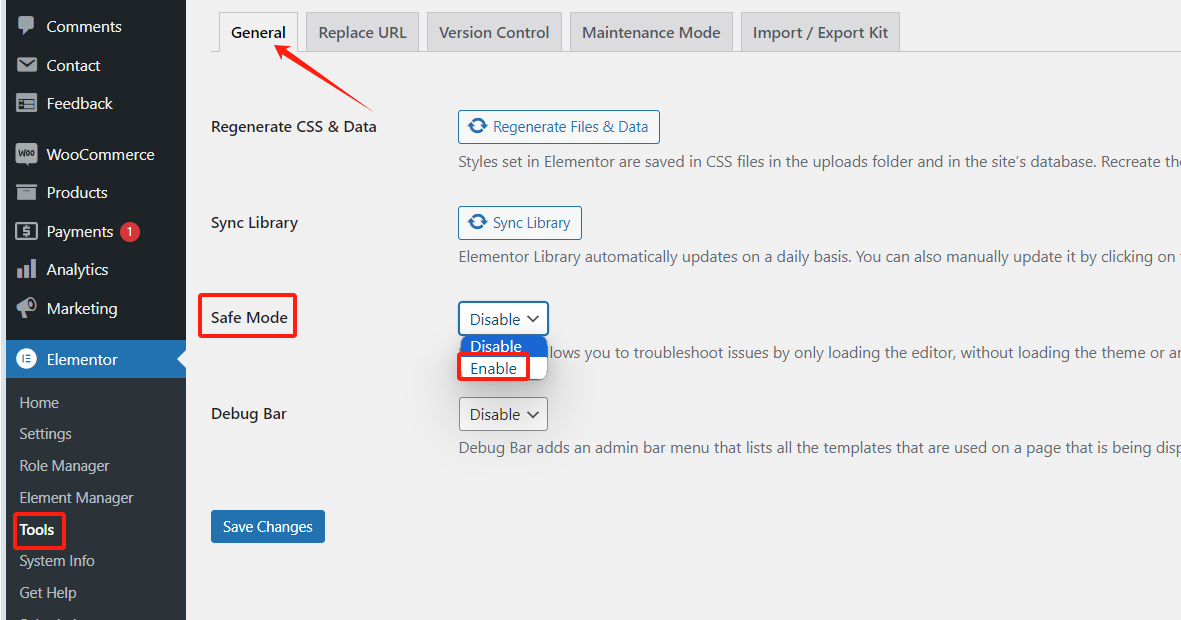Open the Comments panel via speech bubble icon

tap(27, 26)
